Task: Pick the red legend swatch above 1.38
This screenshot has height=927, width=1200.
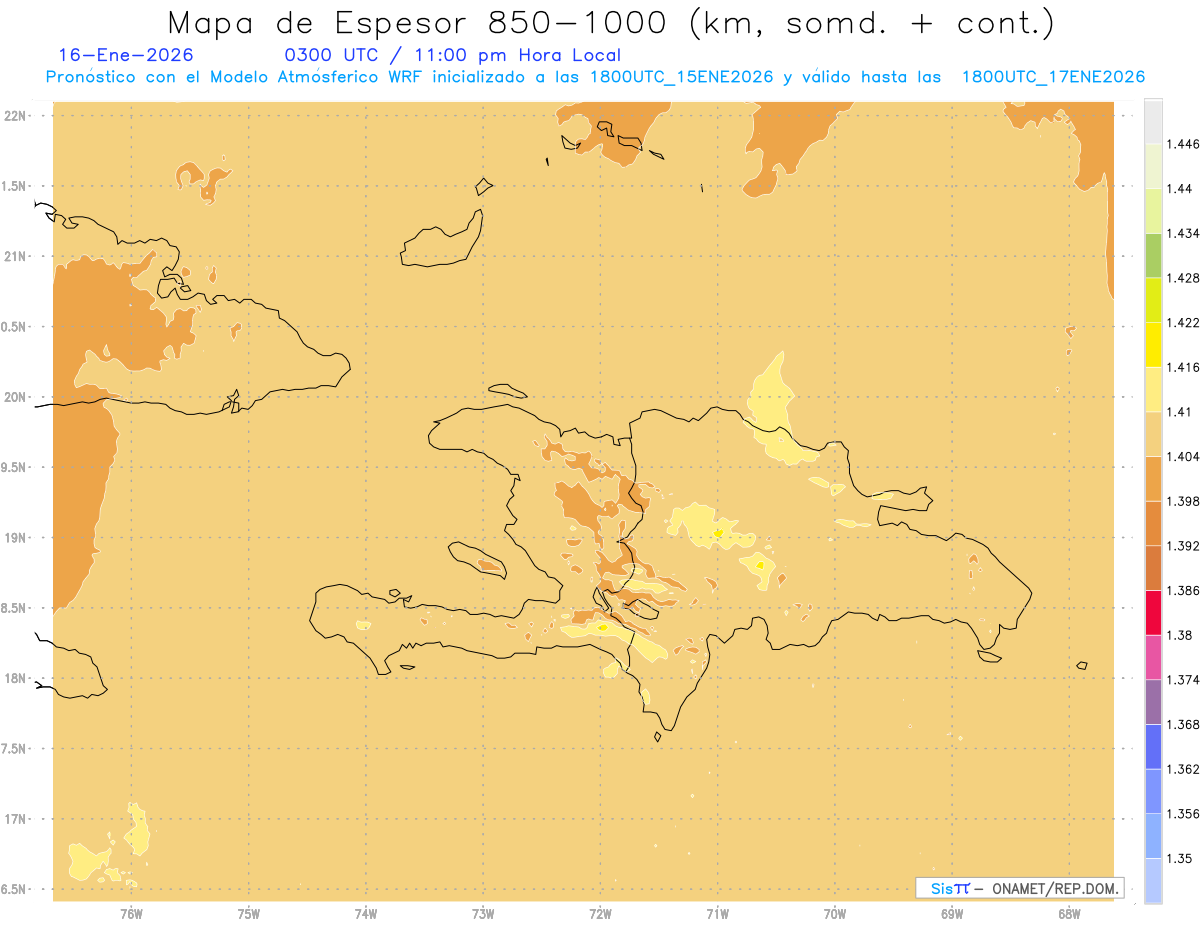Action: click(x=1153, y=612)
